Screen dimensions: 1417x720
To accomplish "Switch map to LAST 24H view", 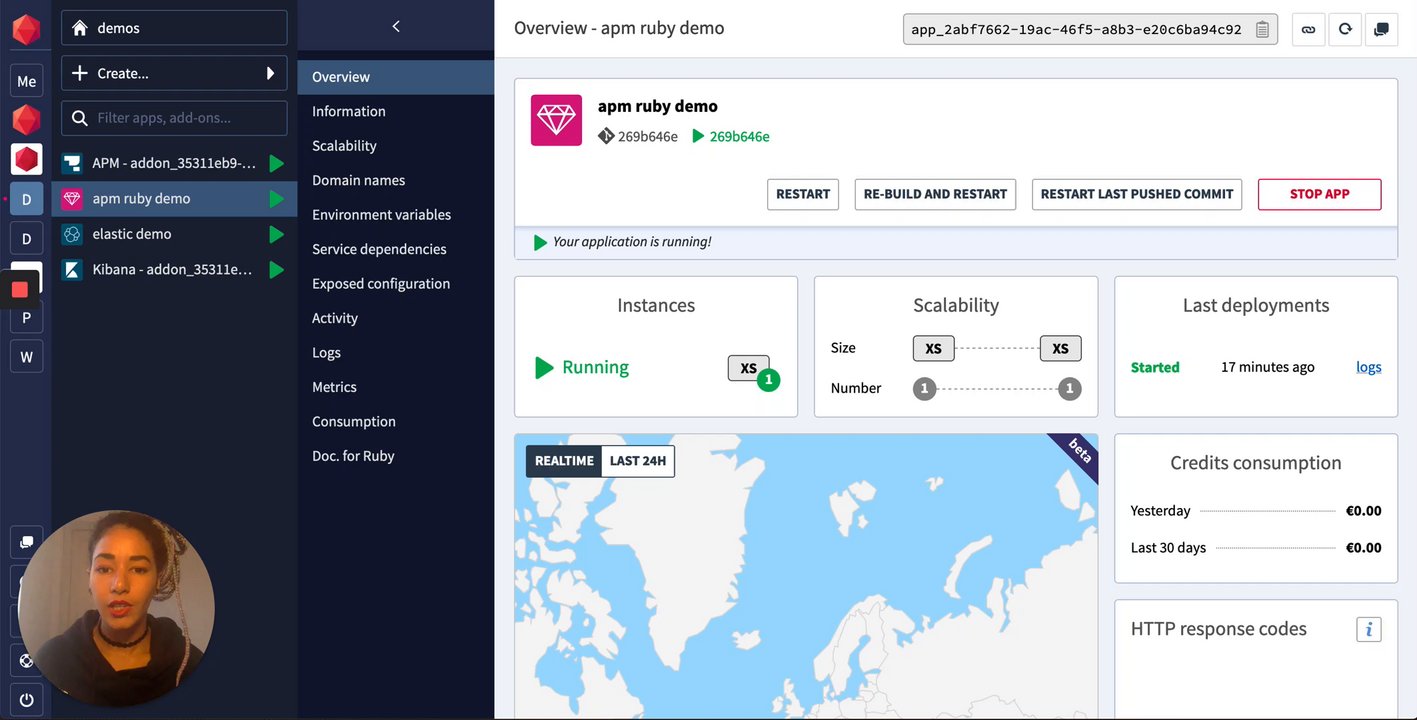I will (638, 461).
